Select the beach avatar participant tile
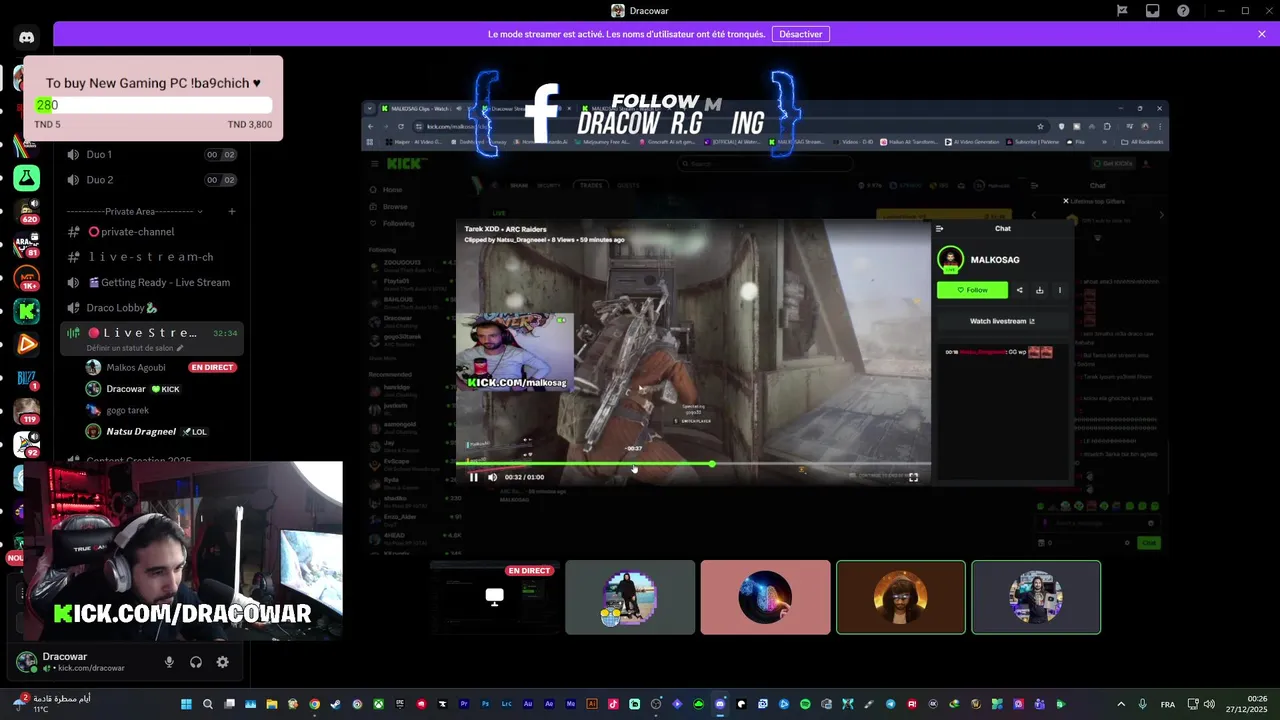Screen dimensions: 1280x720 [630, 597]
